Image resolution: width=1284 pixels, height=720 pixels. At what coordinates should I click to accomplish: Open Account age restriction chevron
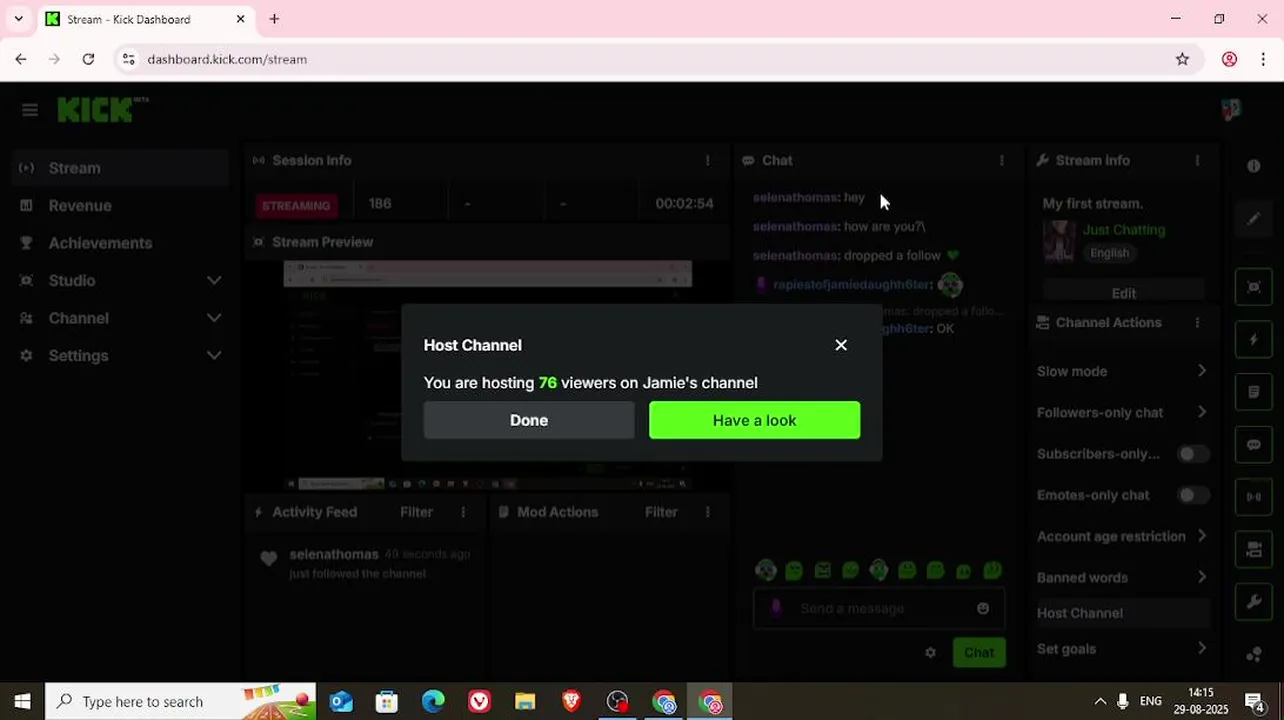coord(1201,536)
